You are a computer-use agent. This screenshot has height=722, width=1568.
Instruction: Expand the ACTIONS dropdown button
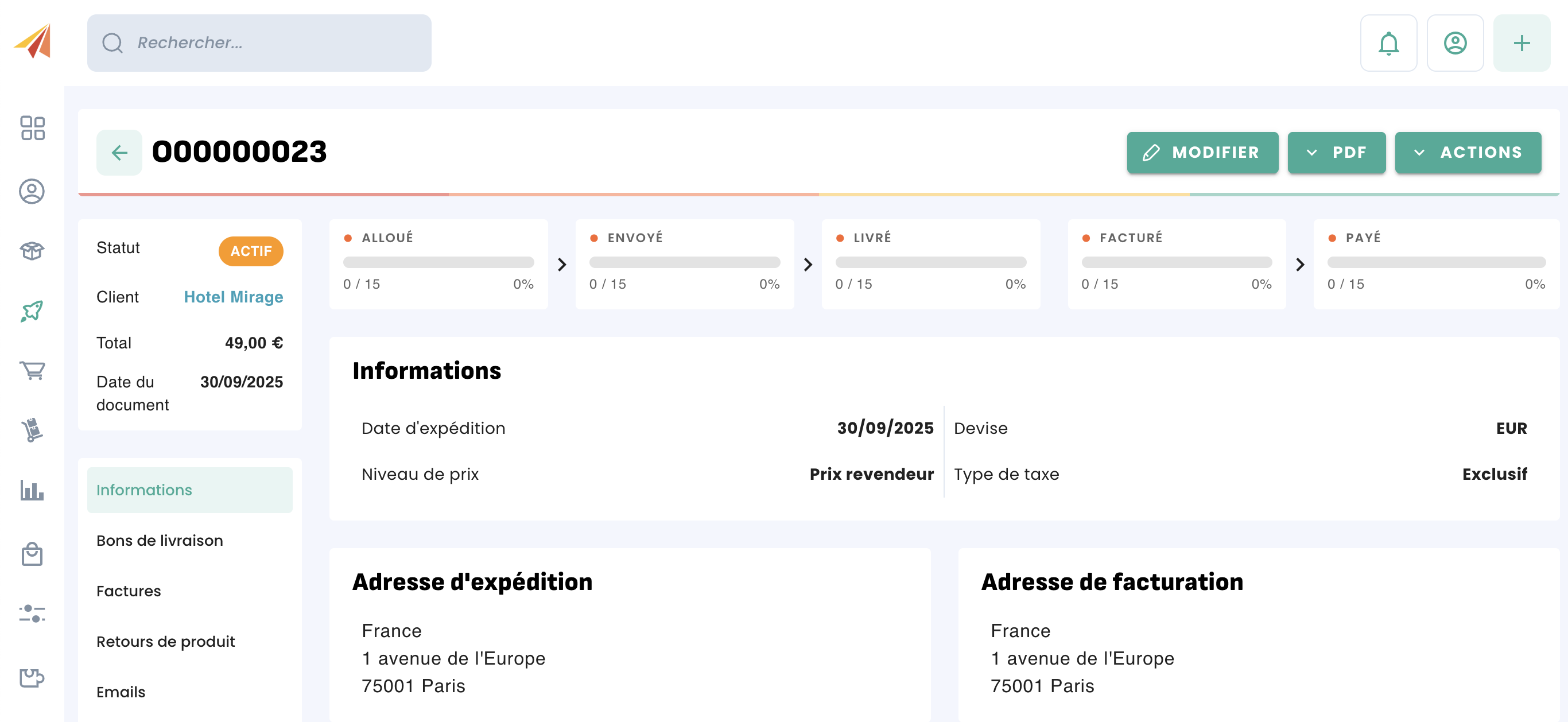pyautogui.click(x=1467, y=152)
